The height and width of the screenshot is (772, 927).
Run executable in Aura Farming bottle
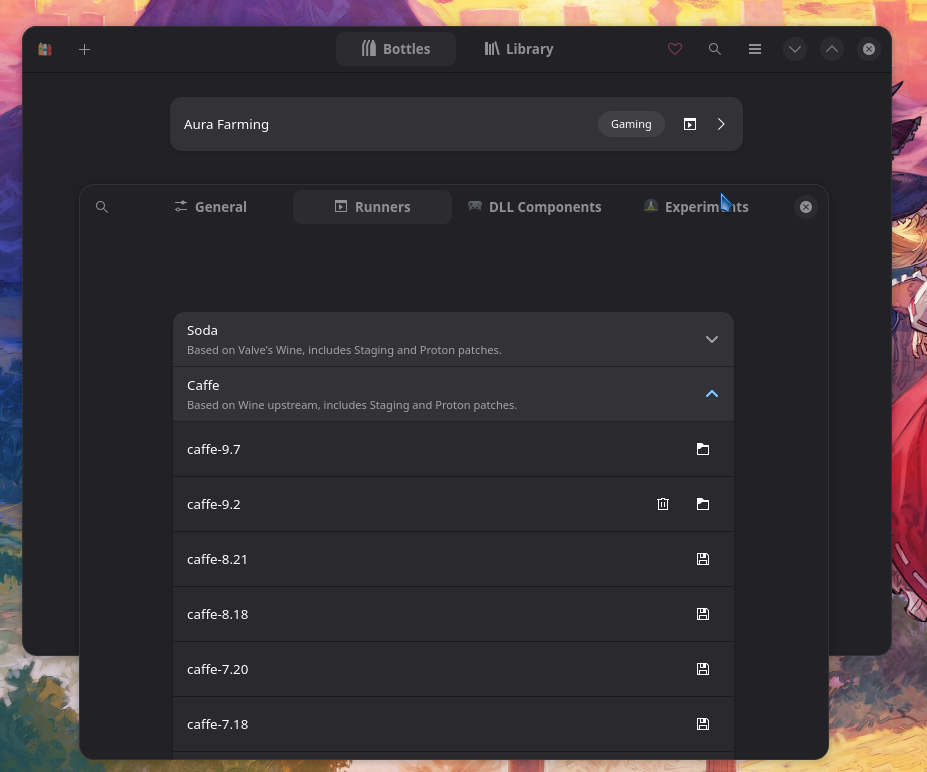pyautogui.click(x=690, y=124)
